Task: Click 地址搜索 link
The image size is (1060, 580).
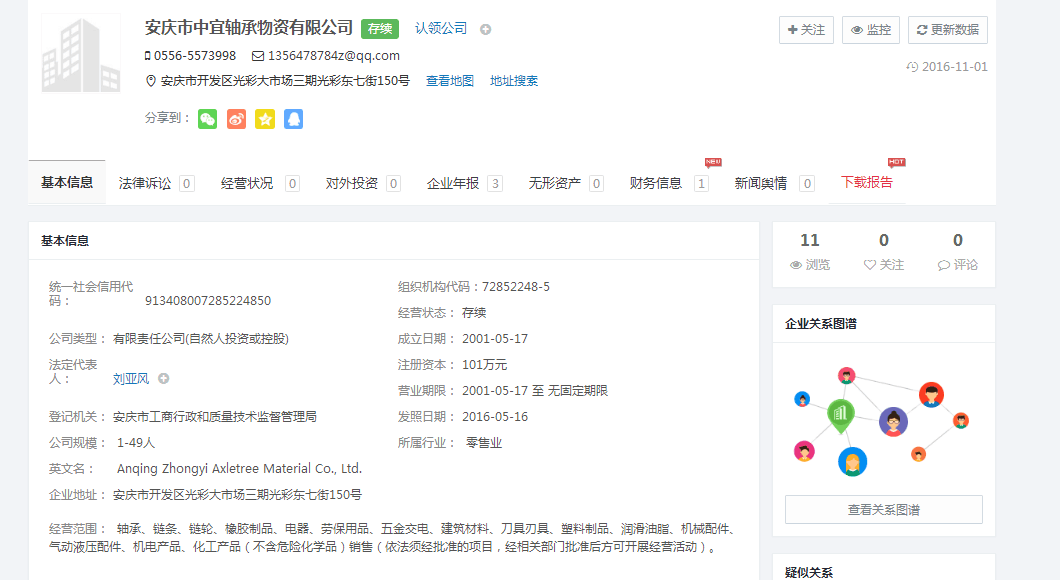Action: 514,81
